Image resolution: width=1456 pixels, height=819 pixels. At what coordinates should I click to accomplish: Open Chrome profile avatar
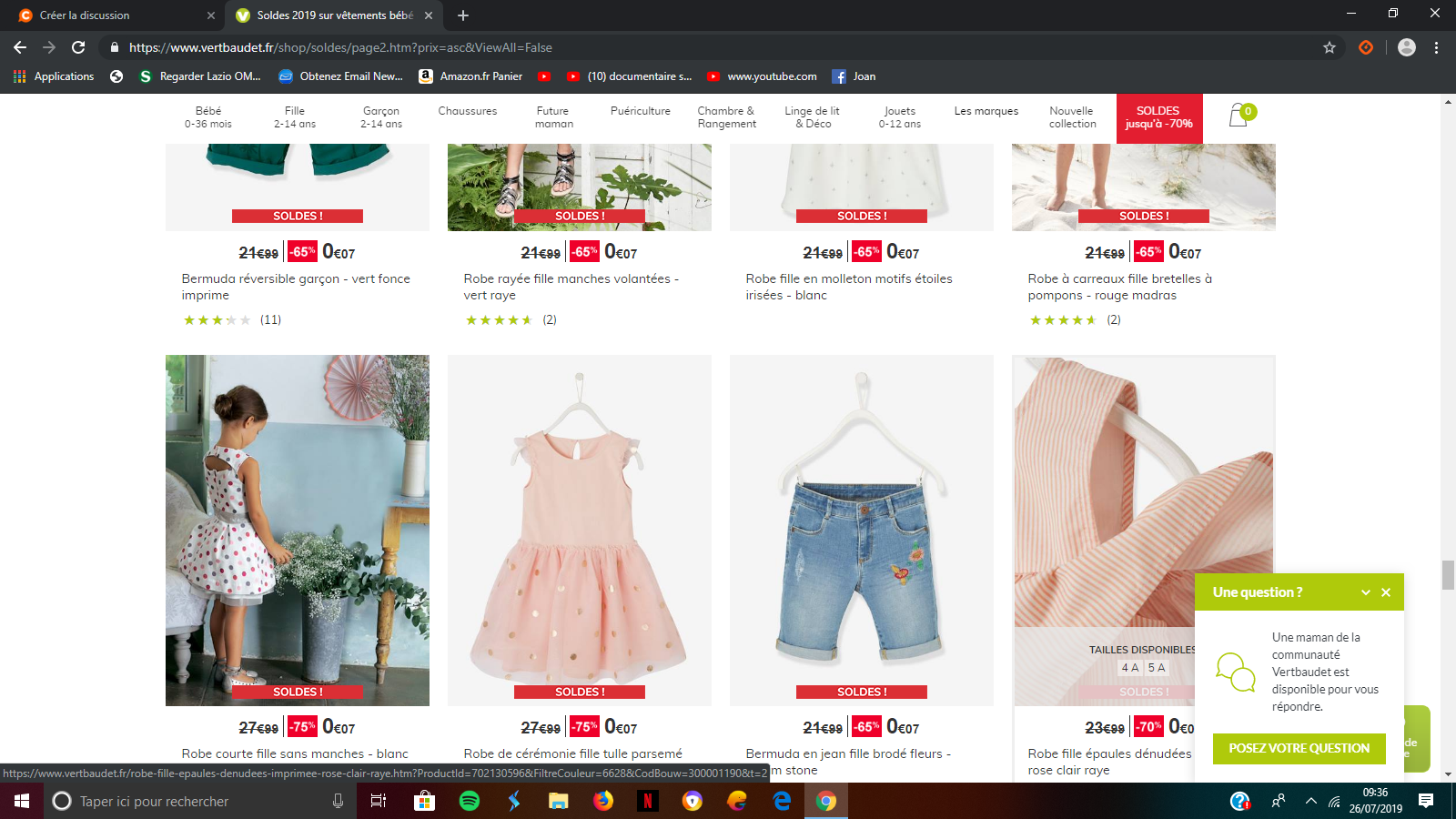[1406, 47]
